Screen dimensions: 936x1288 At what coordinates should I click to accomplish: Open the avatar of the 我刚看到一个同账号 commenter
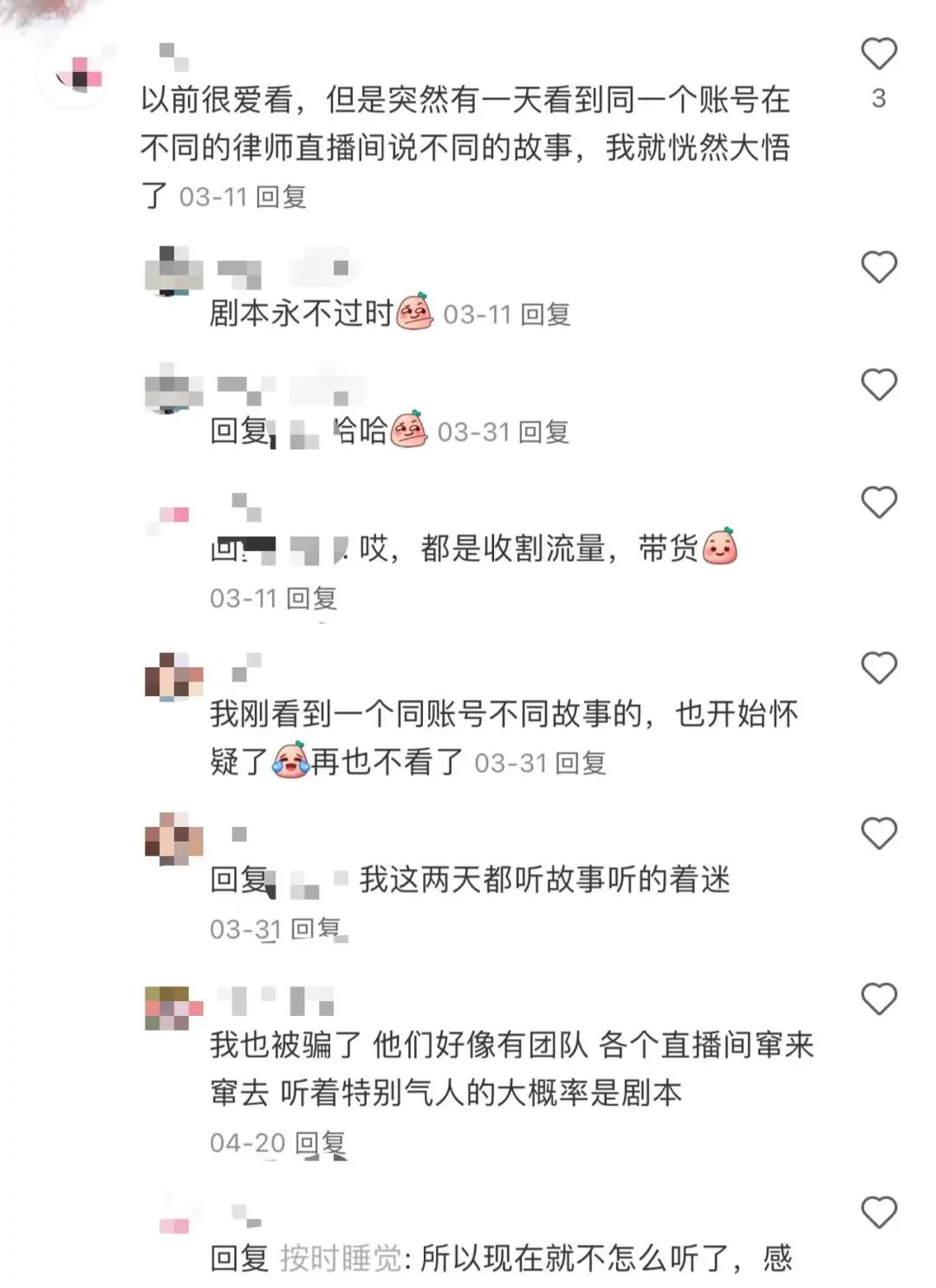(173, 675)
